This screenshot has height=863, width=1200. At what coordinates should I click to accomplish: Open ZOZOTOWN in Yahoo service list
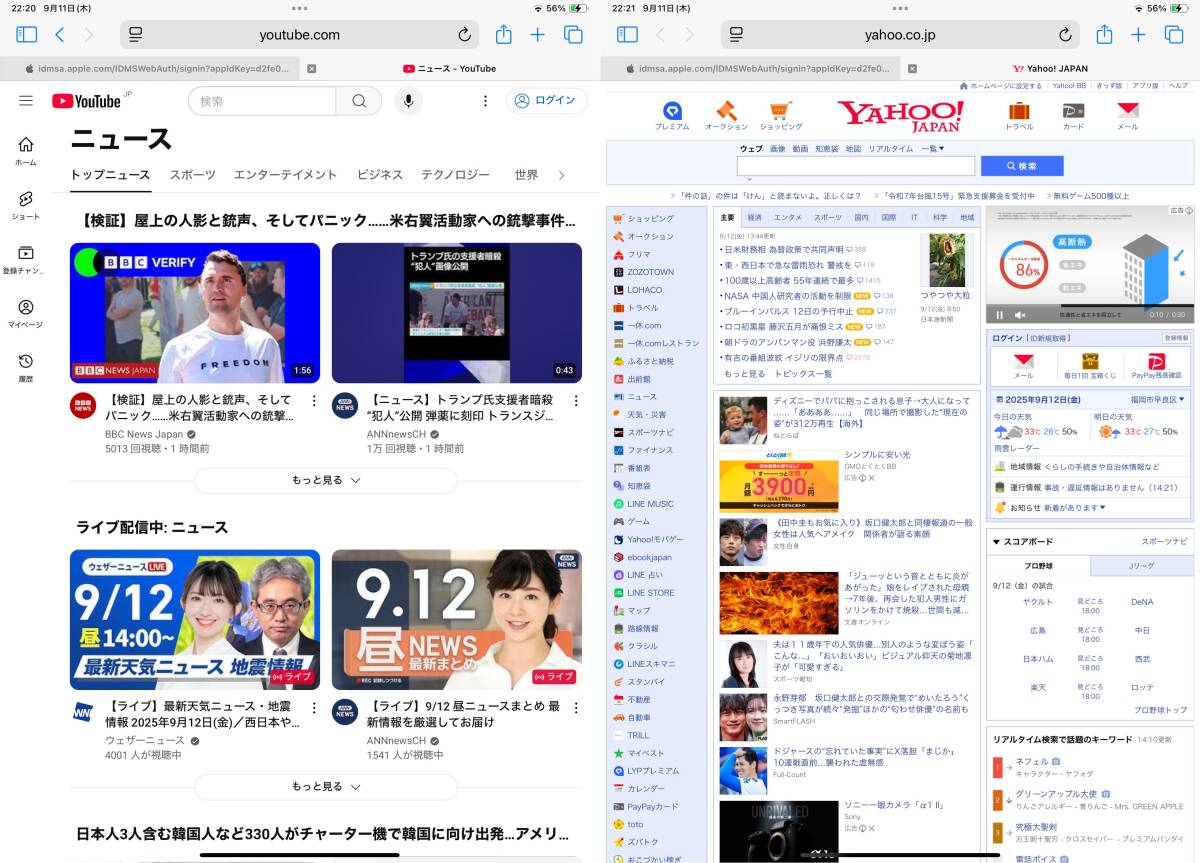650,272
